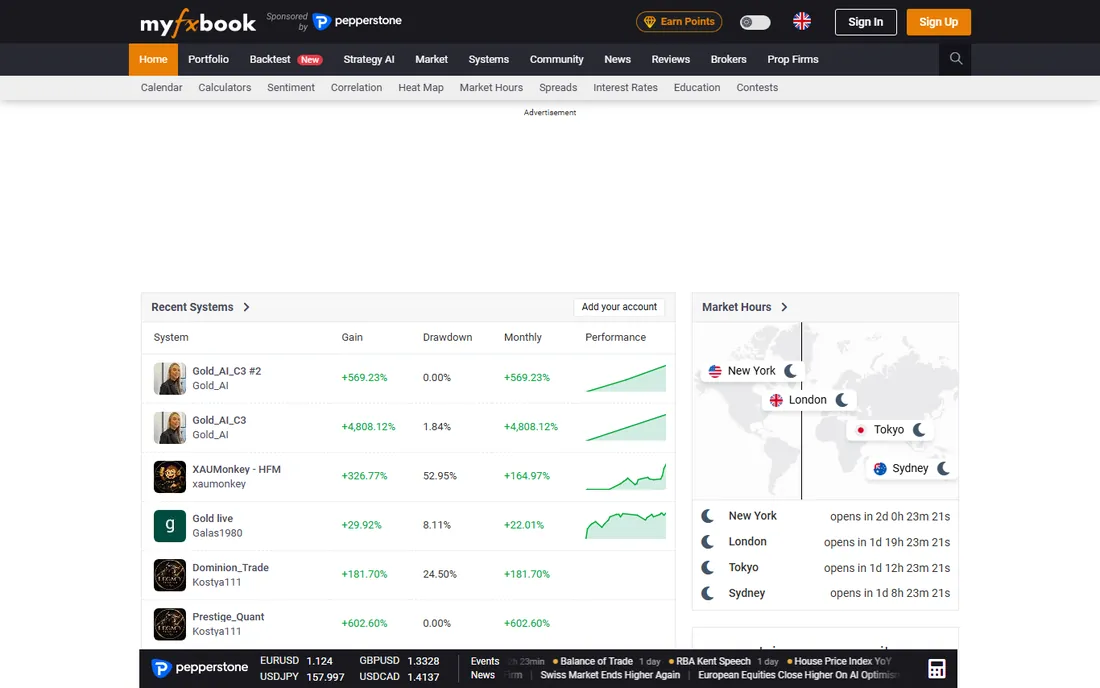The width and height of the screenshot is (1100, 688).
Task: Open the Portfolio menu
Action: click(x=208, y=60)
